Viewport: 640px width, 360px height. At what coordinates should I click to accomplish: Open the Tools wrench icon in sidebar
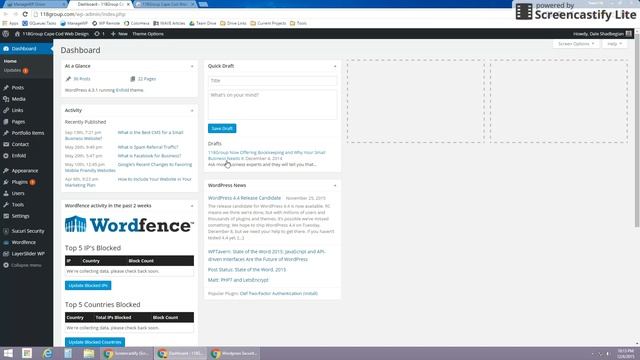pyautogui.click(x=6, y=205)
